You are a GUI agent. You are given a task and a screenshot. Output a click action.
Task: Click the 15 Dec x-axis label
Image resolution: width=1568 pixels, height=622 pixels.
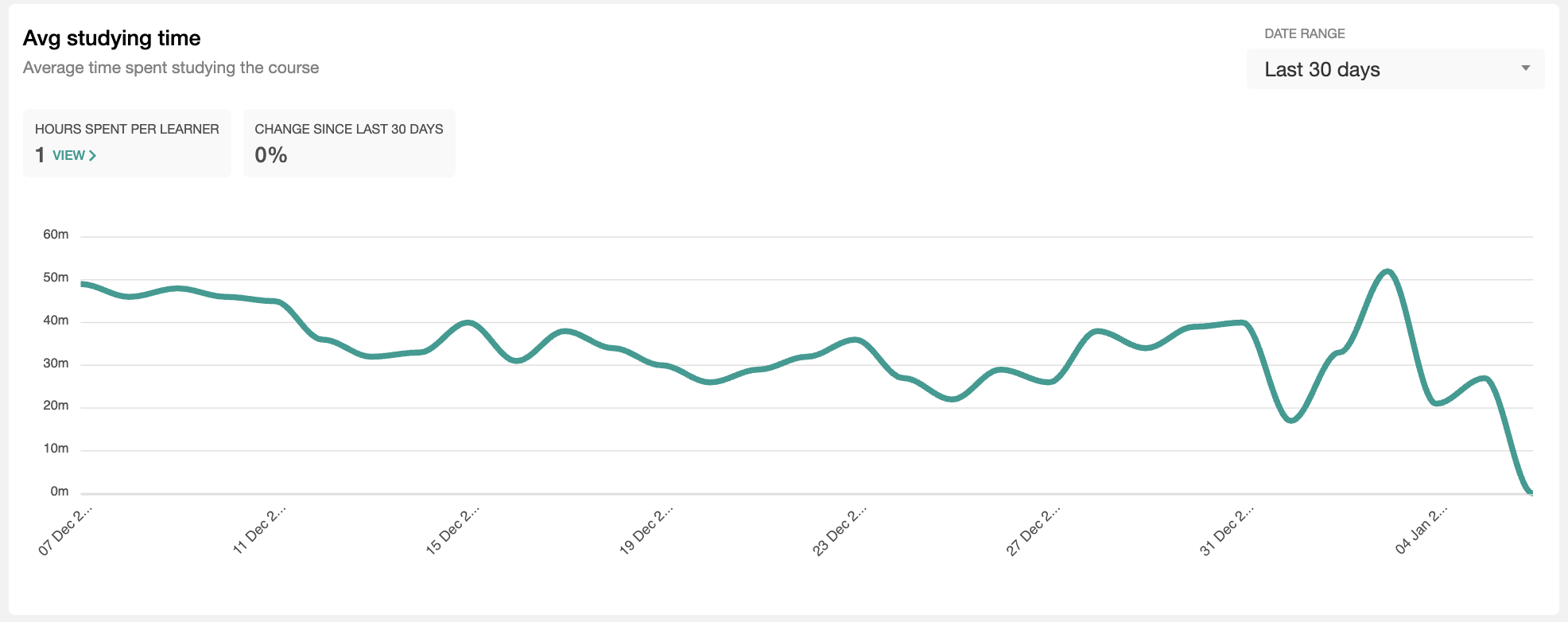[x=452, y=529]
